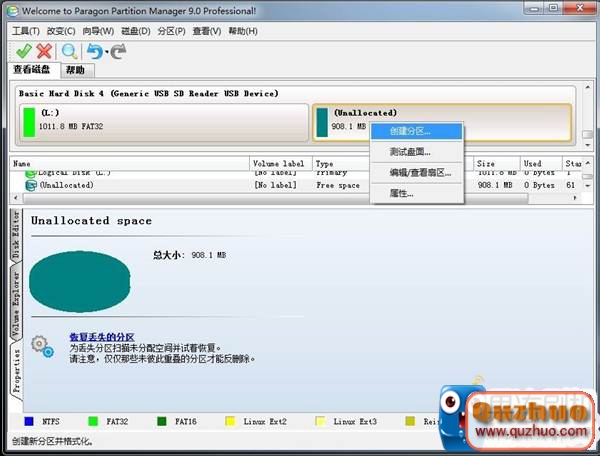Screen dimensions: 600x456
Task: Open the 分区(P) menu
Action: (171, 31)
